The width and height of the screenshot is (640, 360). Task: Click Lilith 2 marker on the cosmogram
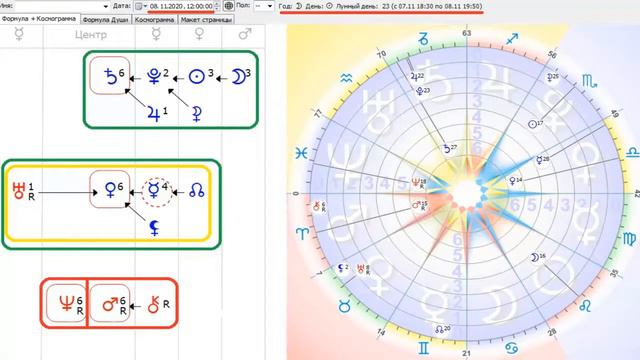point(343,268)
